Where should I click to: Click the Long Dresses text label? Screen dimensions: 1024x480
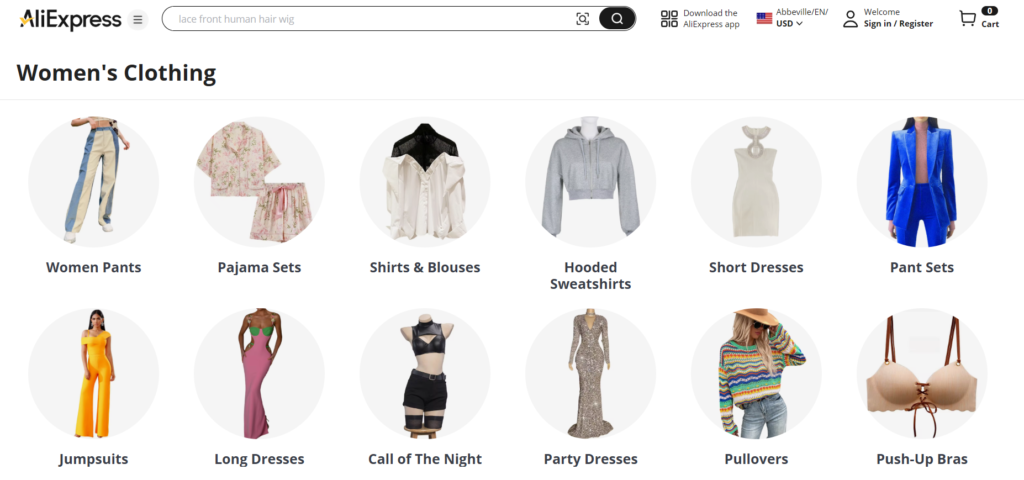(259, 460)
